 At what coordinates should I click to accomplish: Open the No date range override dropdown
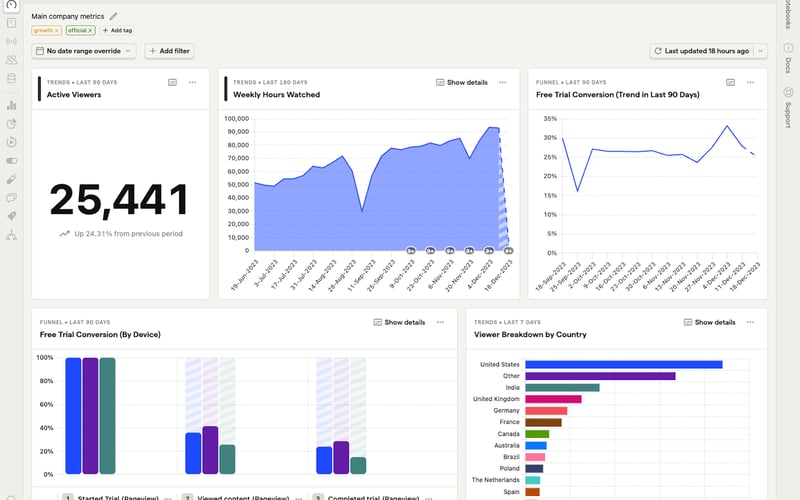84,51
